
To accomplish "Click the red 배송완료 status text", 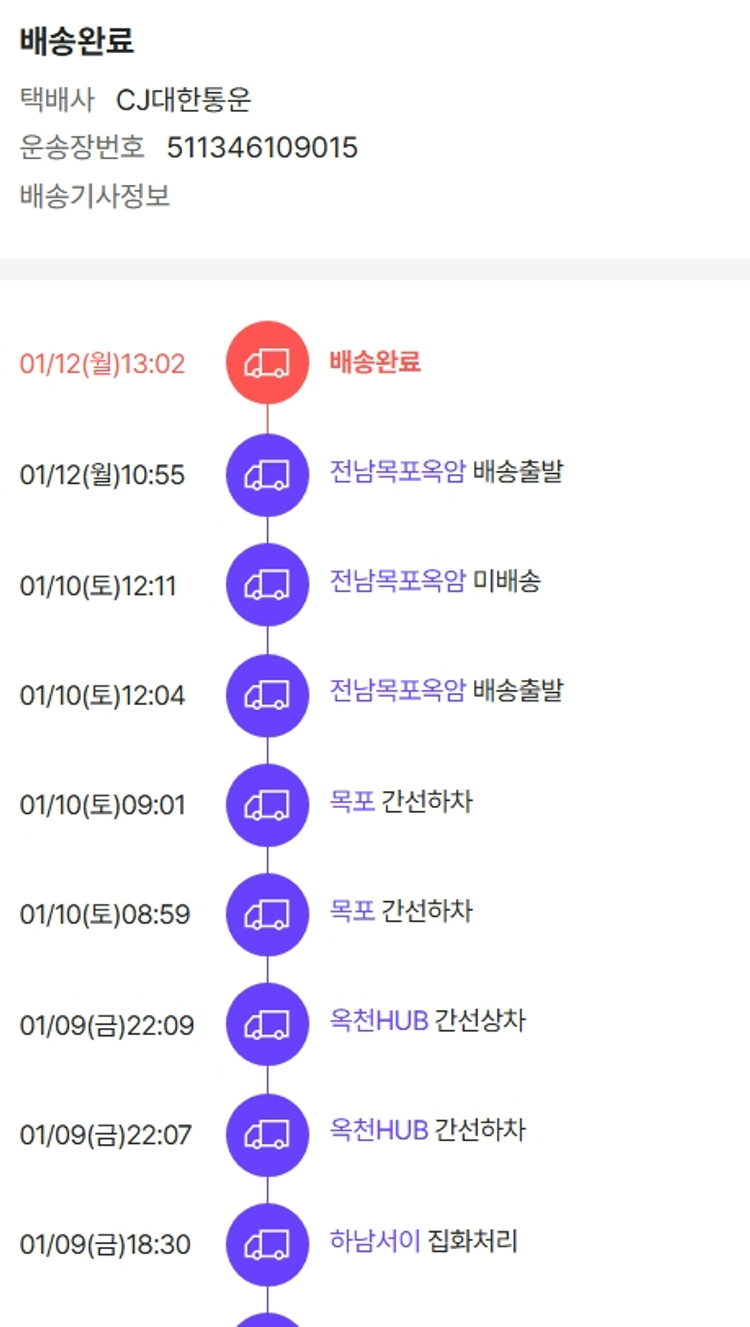I will pos(375,362).
